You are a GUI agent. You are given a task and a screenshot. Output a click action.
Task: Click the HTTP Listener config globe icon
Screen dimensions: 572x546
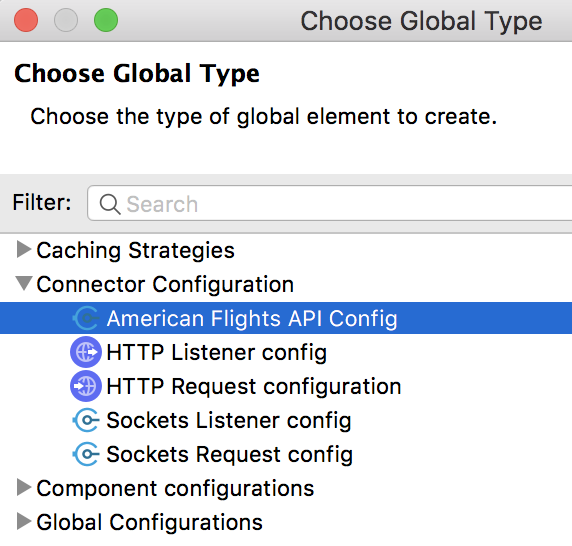[86, 352]
